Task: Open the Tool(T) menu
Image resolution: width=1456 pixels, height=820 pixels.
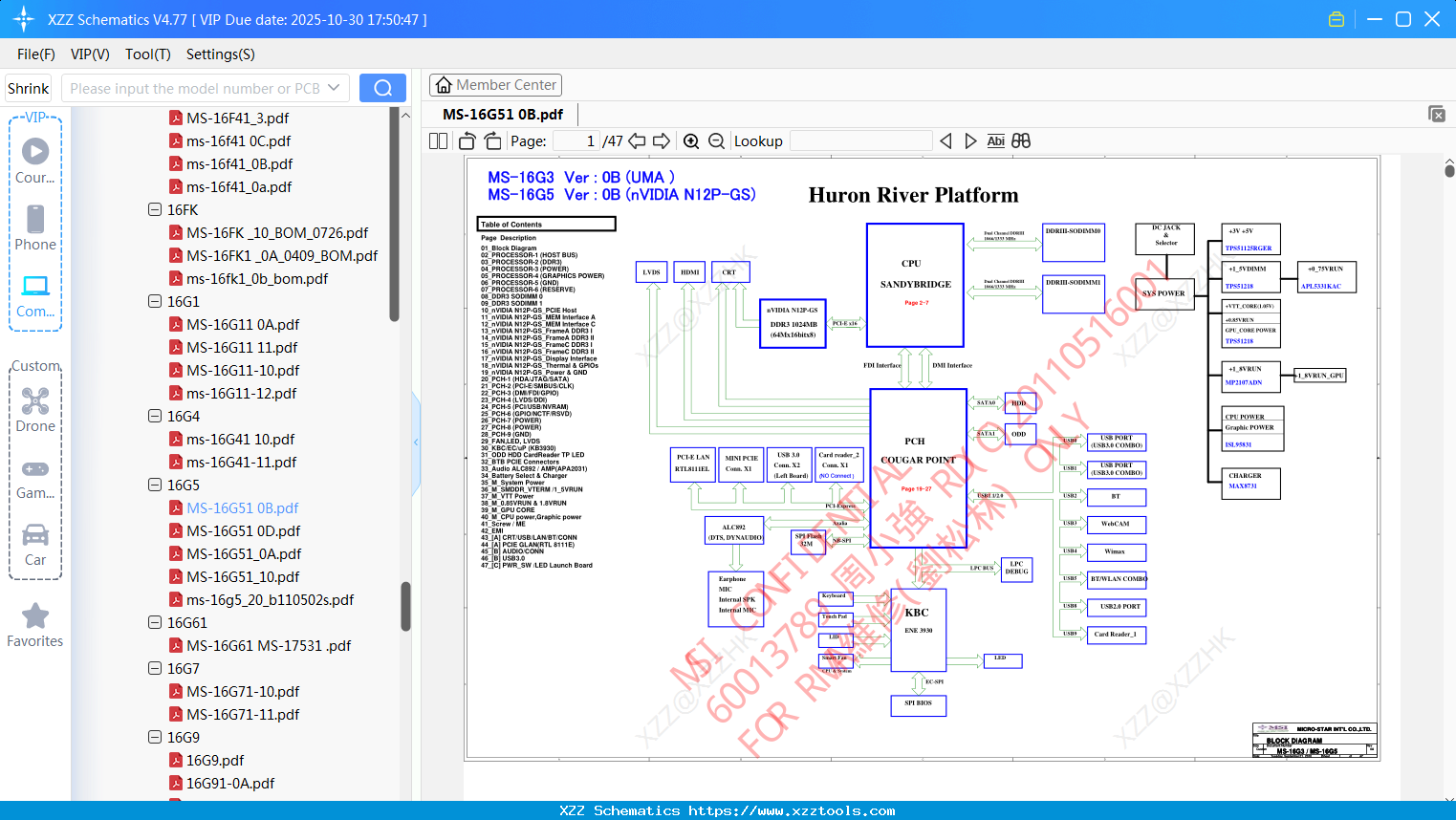Action: [148, 54]
